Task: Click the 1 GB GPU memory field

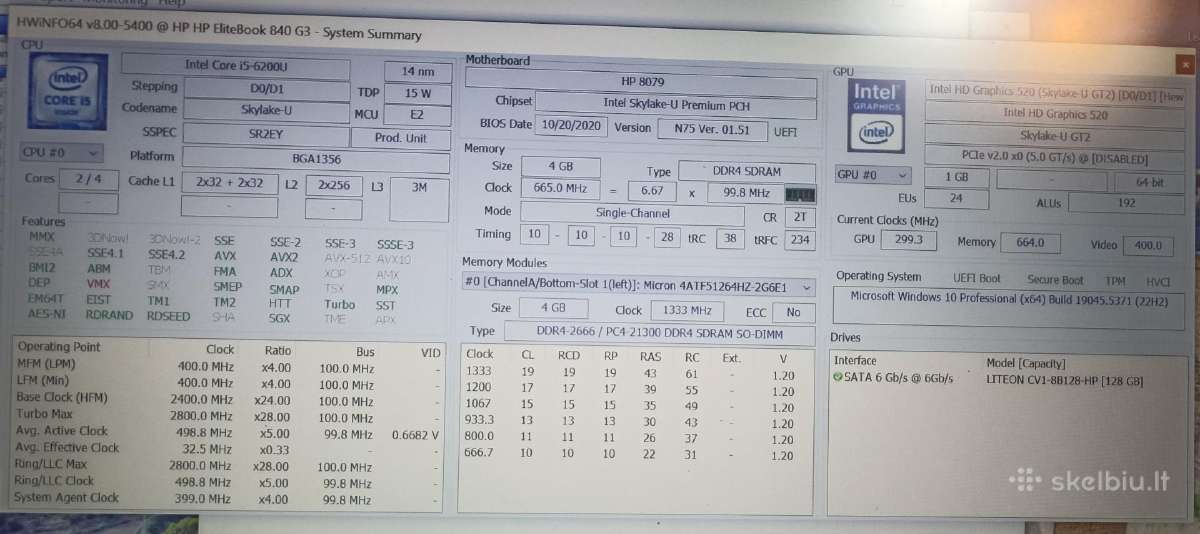Action: [x=955, y=177]
